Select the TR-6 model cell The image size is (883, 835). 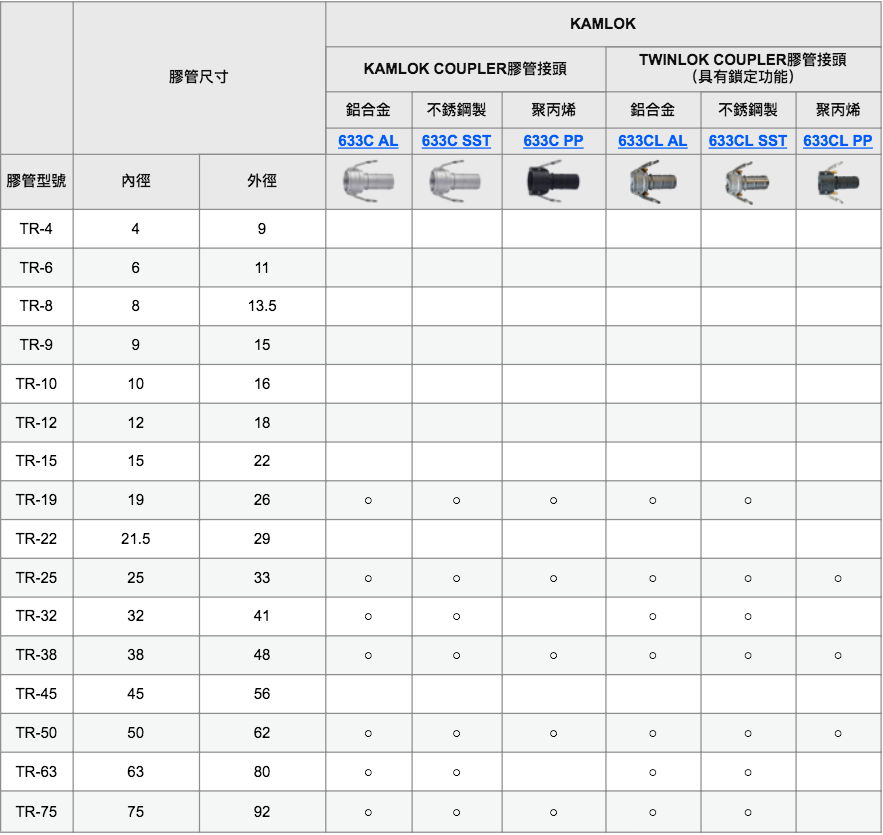pos(37,267)
